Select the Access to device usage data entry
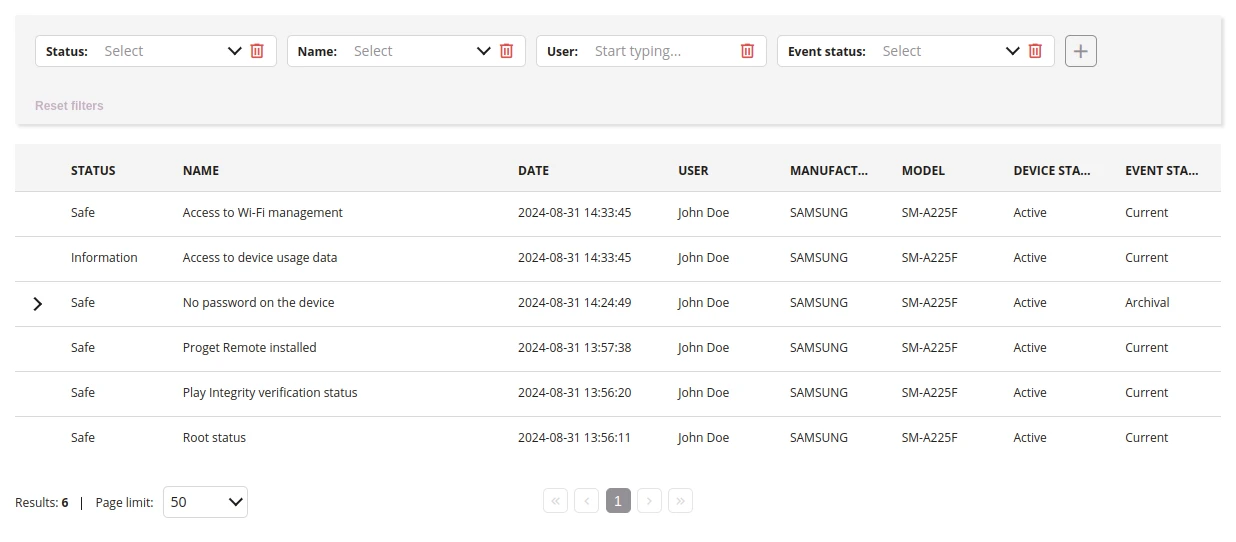Image resolution: width=1236 pixels, height=542 pixels. pos(618,258)
